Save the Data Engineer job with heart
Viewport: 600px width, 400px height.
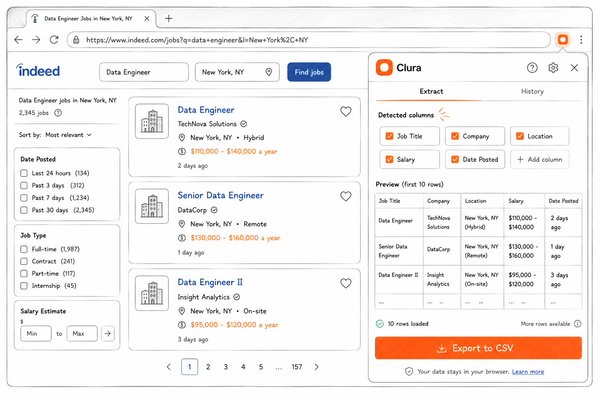point(346,111)
